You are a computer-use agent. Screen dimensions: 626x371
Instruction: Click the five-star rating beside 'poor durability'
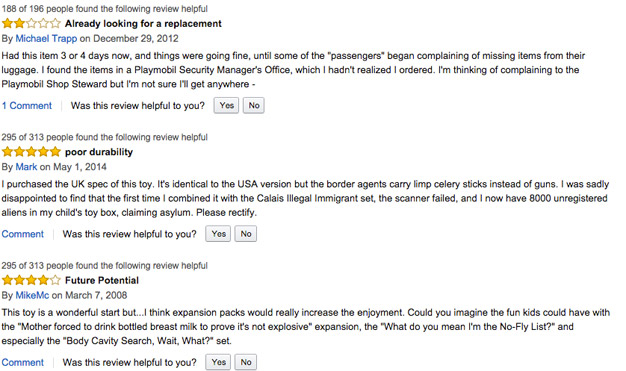point(31,152)
